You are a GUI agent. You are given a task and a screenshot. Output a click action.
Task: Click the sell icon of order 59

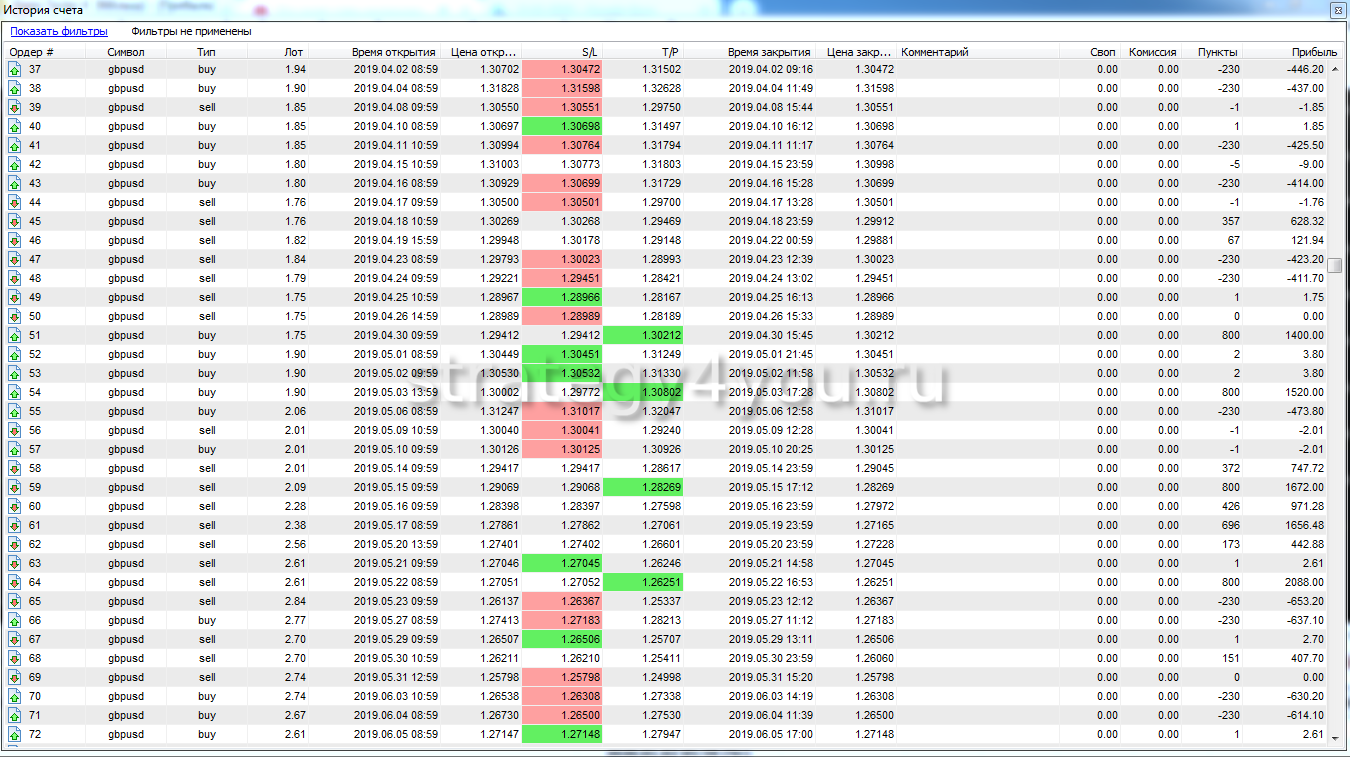15,488
